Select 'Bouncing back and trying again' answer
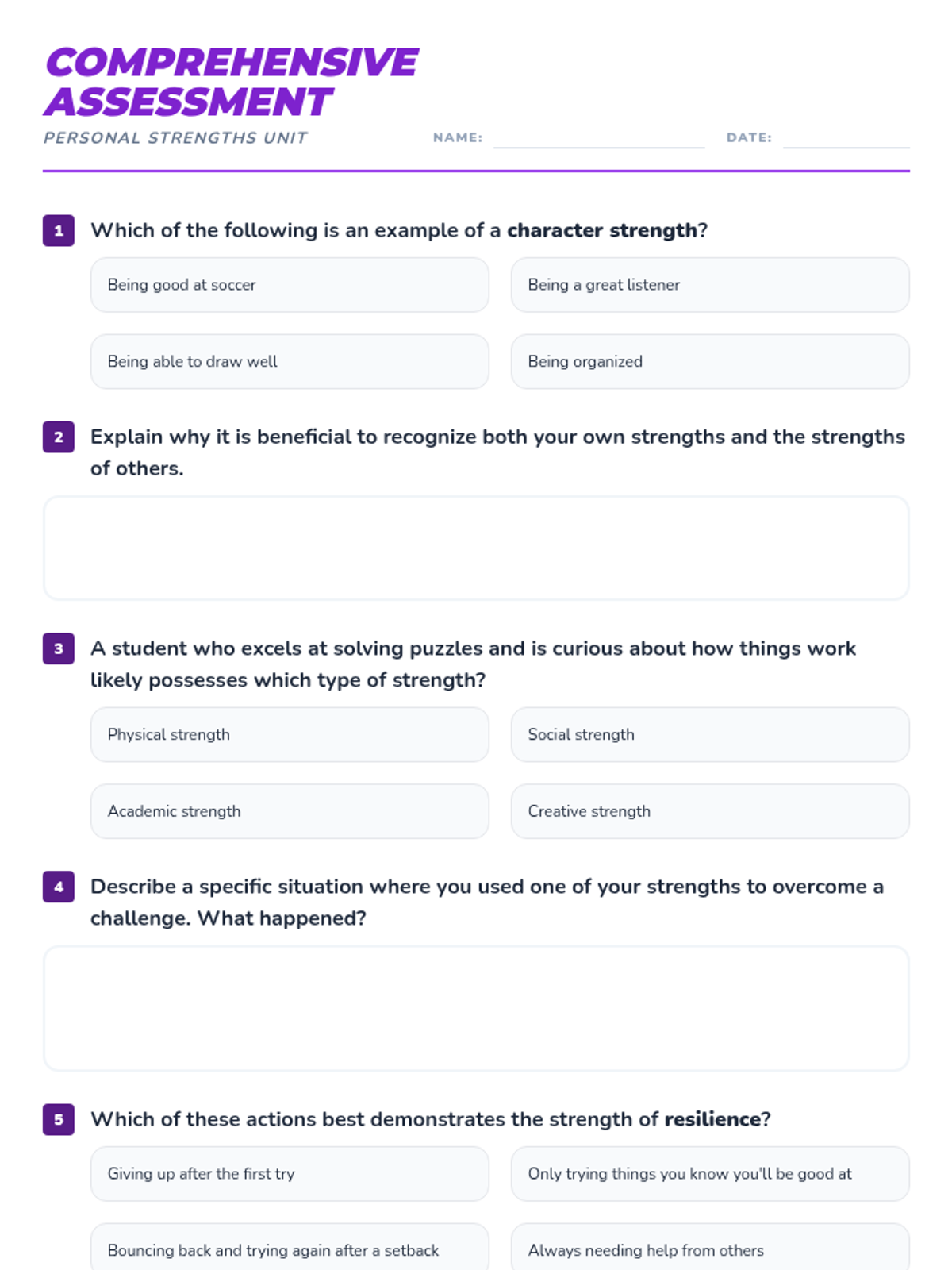 290,1249
